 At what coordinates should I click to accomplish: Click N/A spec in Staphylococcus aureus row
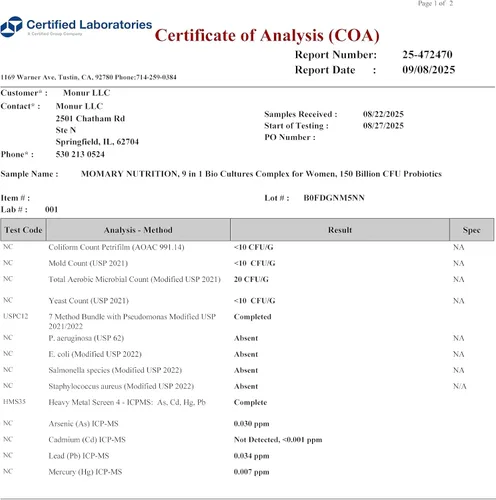click(460, 386)
